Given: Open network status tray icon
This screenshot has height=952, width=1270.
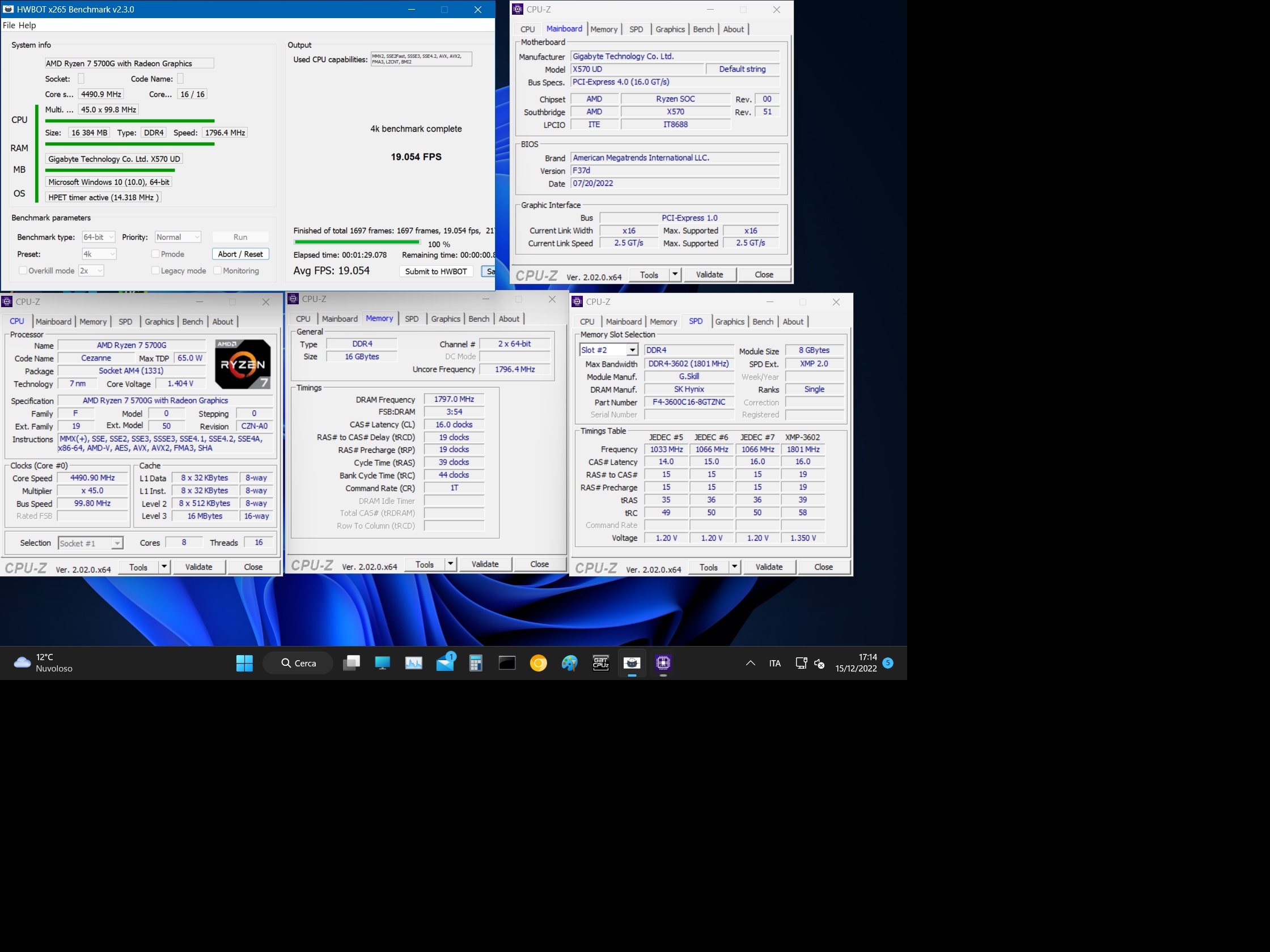Looking at the screenshot, I should 802,663.
